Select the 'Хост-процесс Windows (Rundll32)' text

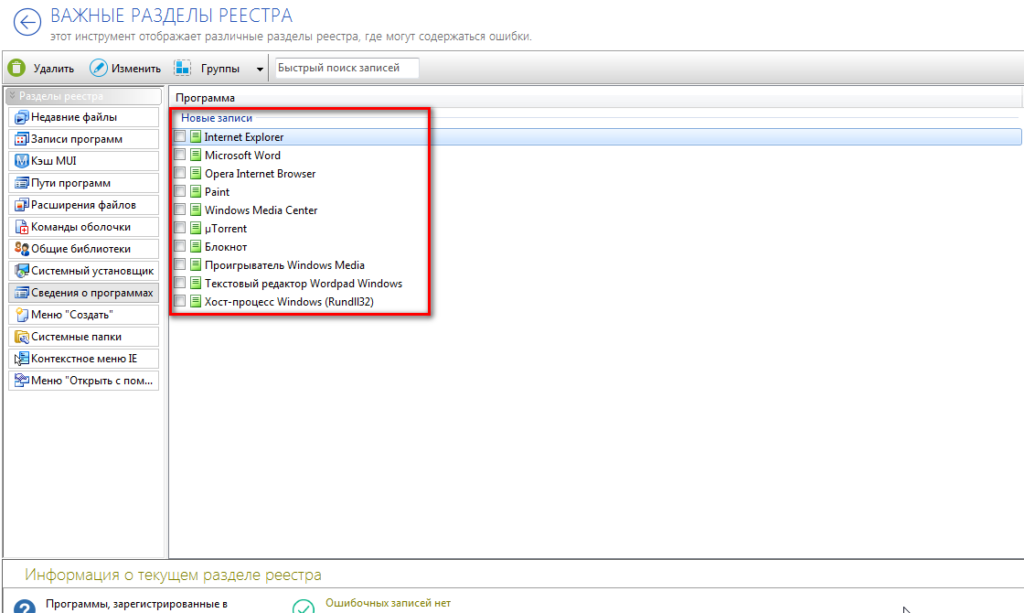(289, 302)
